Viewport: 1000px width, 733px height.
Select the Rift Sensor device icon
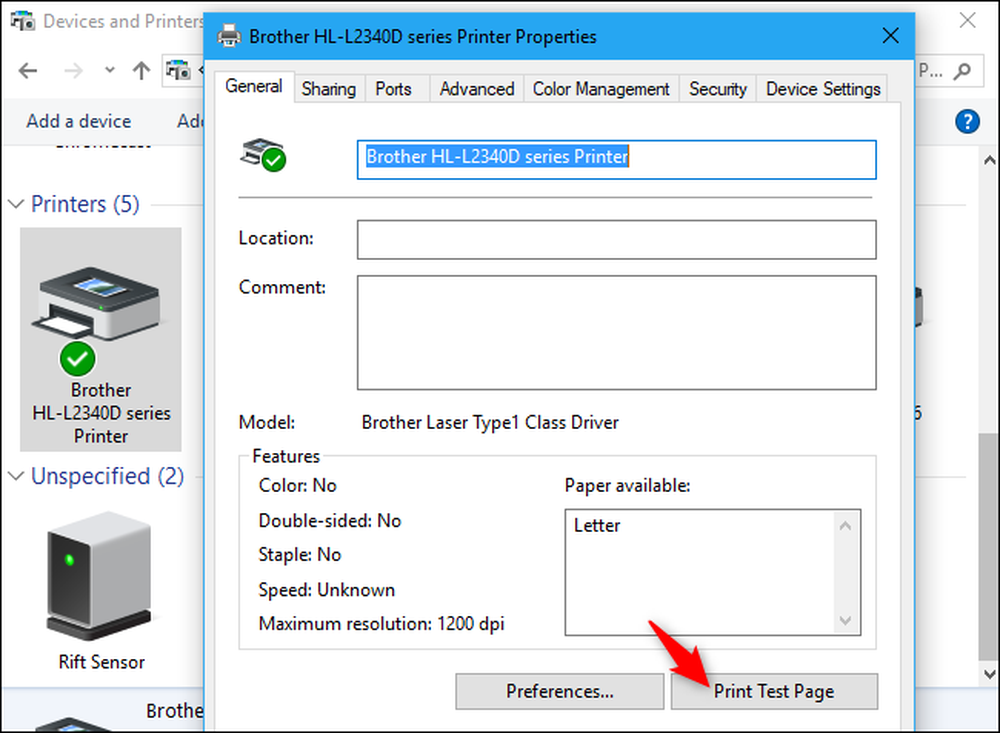100,576
